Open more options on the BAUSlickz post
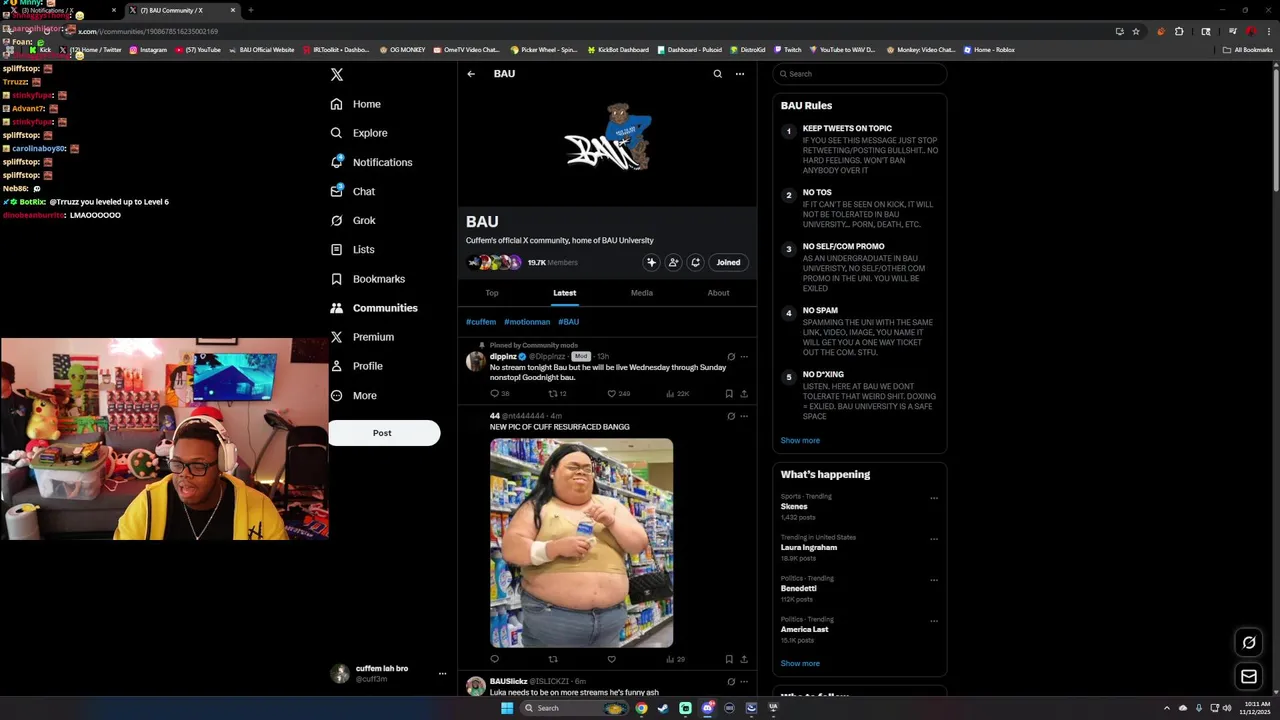 [x=744, y=682]
